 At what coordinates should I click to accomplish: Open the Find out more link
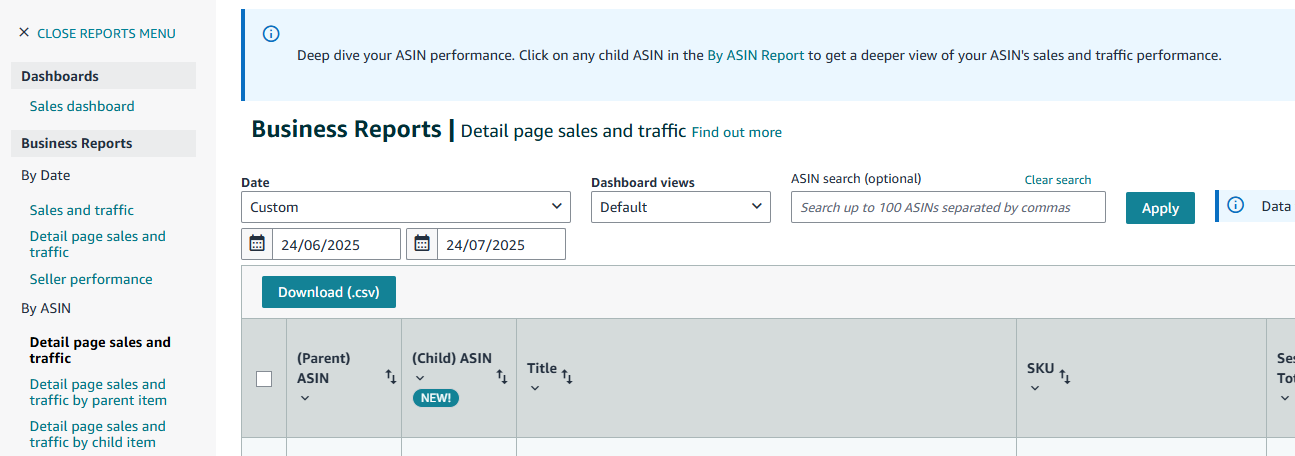737,132
